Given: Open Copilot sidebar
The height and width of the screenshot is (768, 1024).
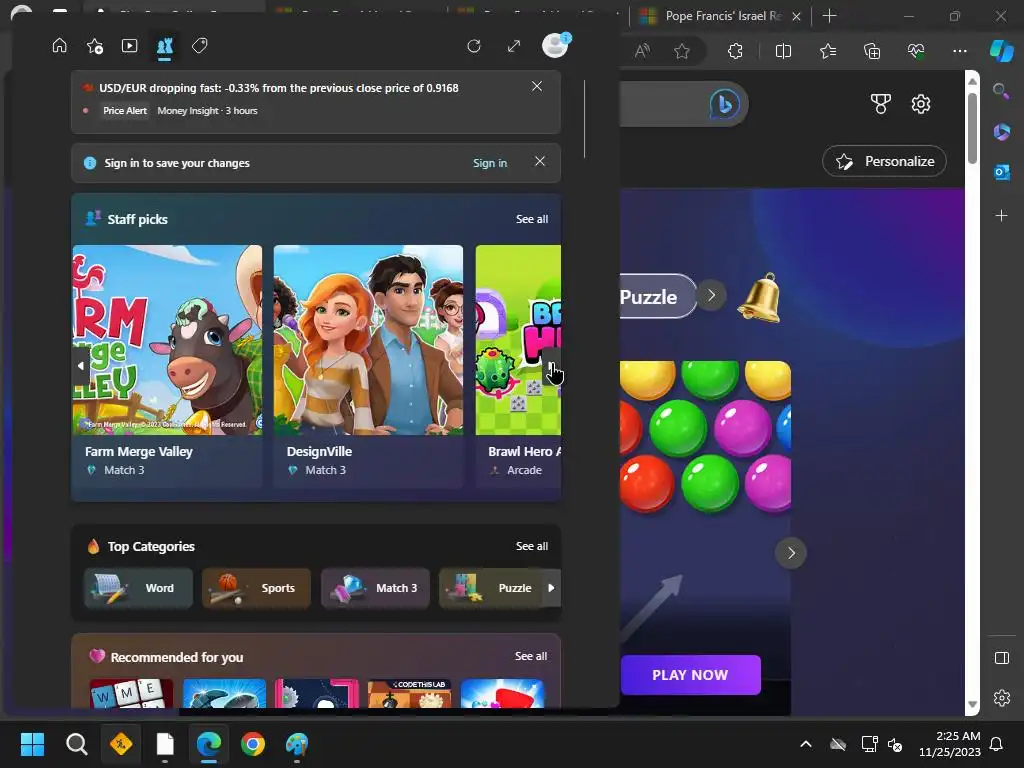Looking at the screenshot, I should pos(1001,51).
